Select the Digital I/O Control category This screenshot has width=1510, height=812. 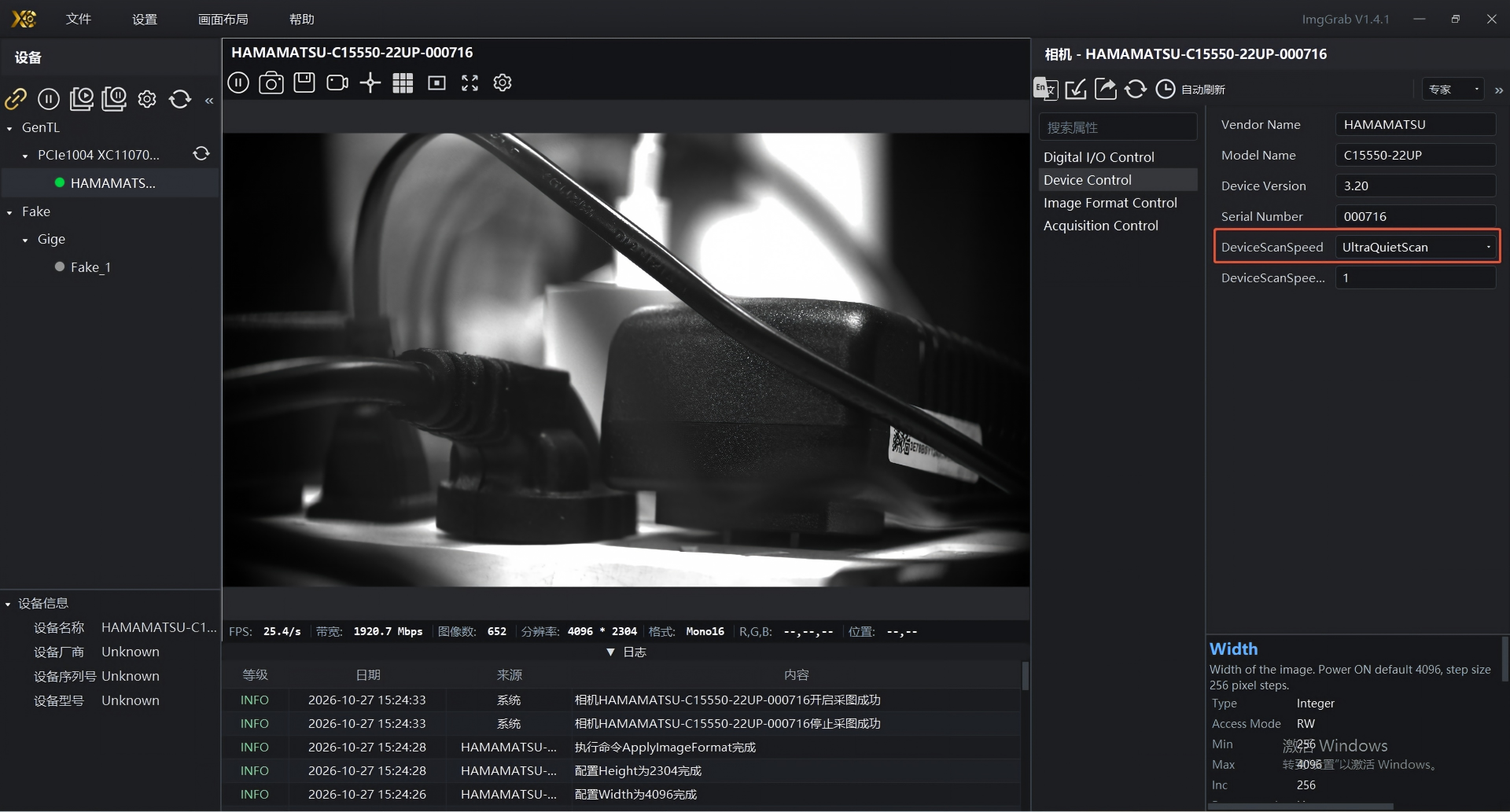1118,157
